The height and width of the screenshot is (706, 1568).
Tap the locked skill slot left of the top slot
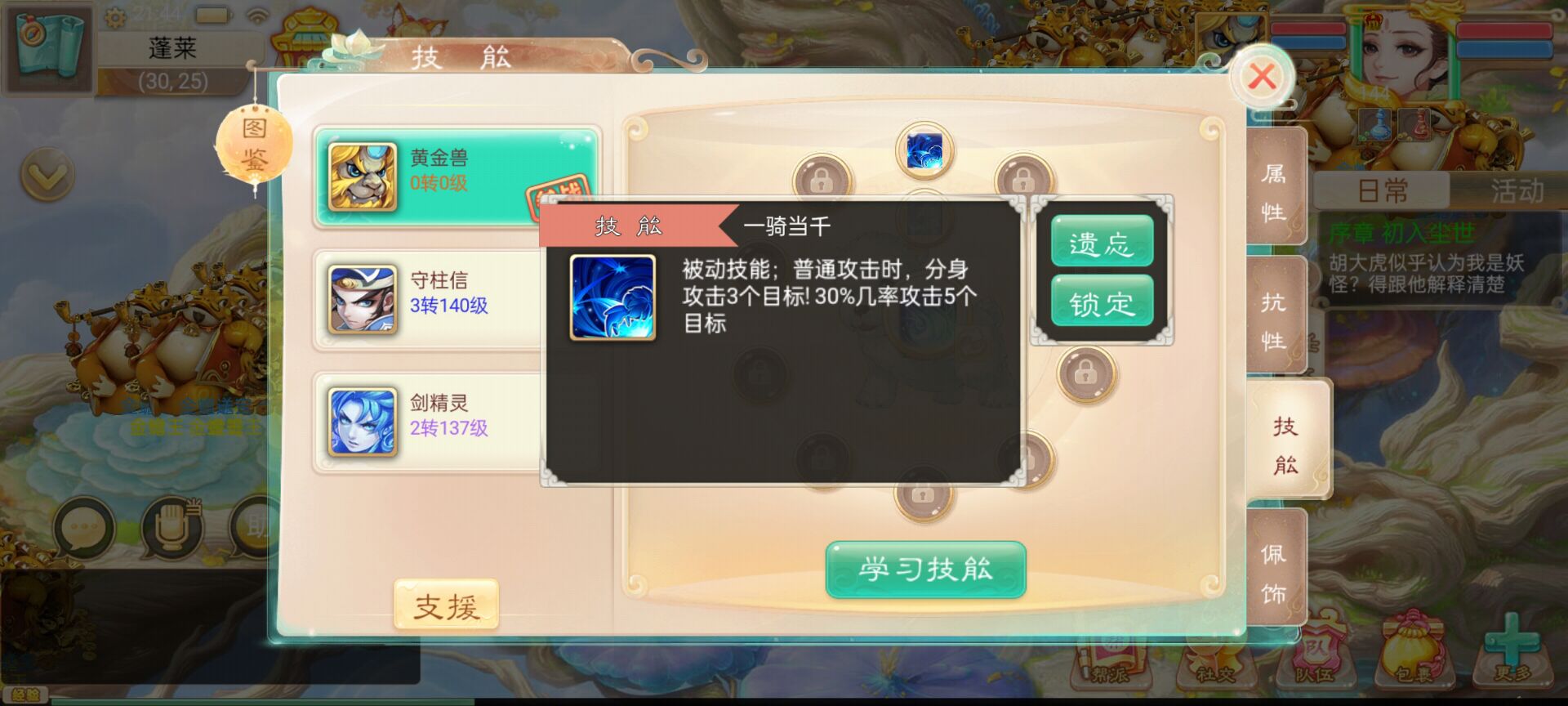(822, 181)
